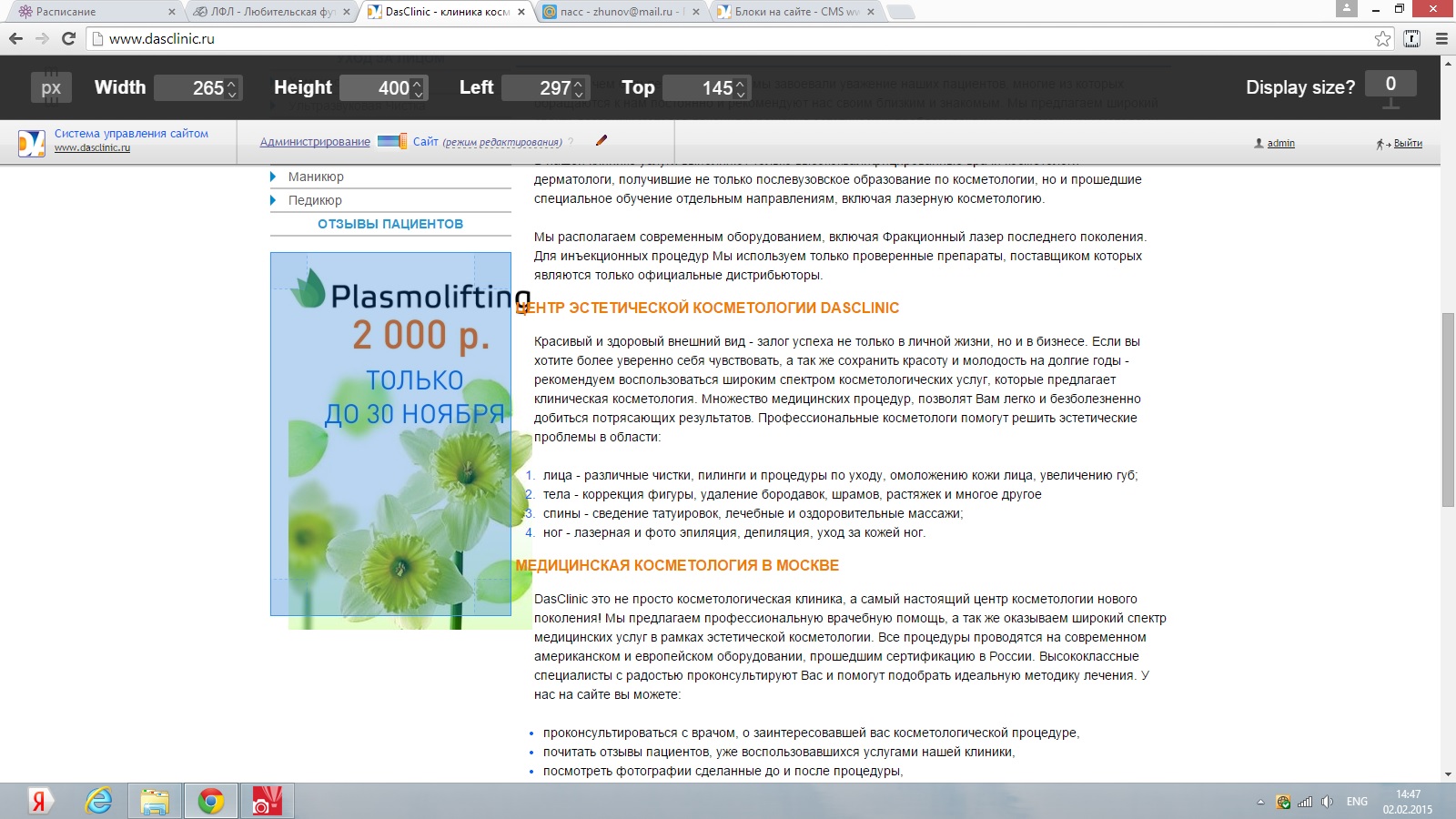Click the exit walking-man icon

1381,144
